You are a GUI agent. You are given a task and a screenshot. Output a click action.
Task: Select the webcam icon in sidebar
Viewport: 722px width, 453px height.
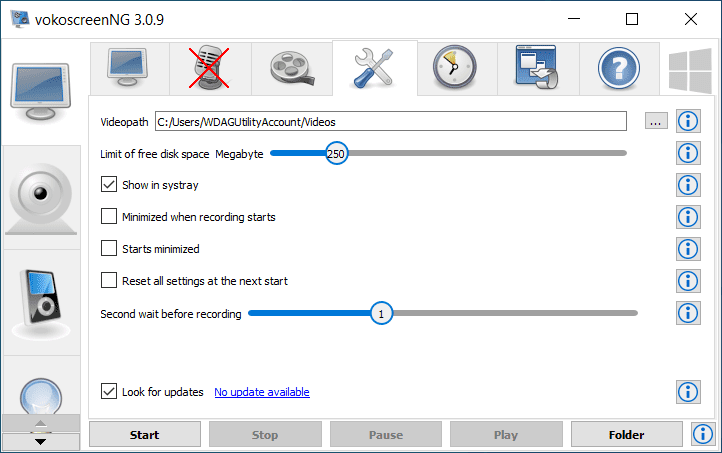(x=41, y=198)
